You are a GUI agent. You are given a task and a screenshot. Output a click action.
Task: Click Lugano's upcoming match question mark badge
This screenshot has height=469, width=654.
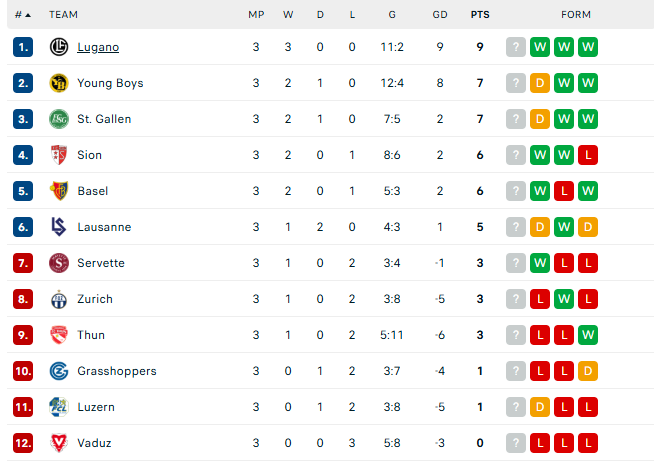click(x=516, y=47)
